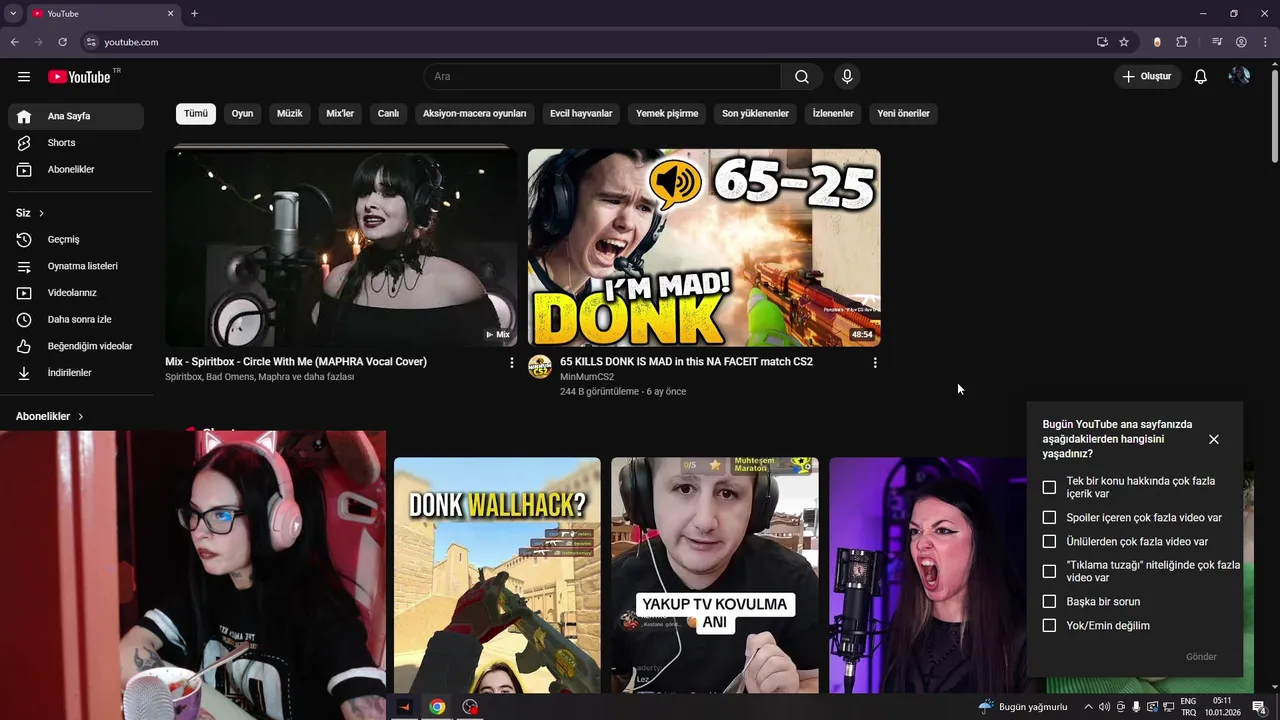Reload the page in browser toolbar
Screen dimensions: 1280x720
pyautogui.click(x=62, y=42)
